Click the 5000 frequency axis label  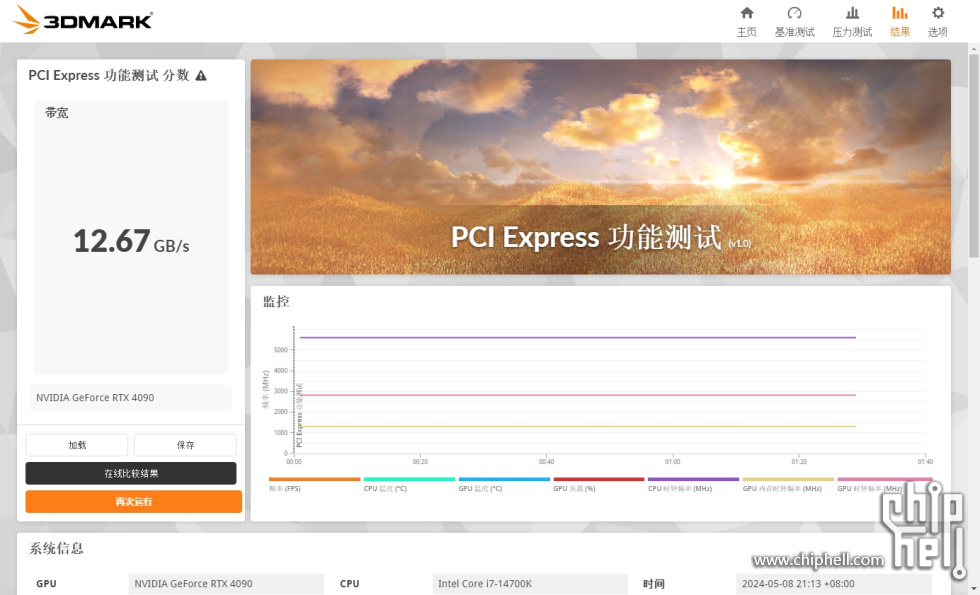pyautogui.click(x=281, y=350)
